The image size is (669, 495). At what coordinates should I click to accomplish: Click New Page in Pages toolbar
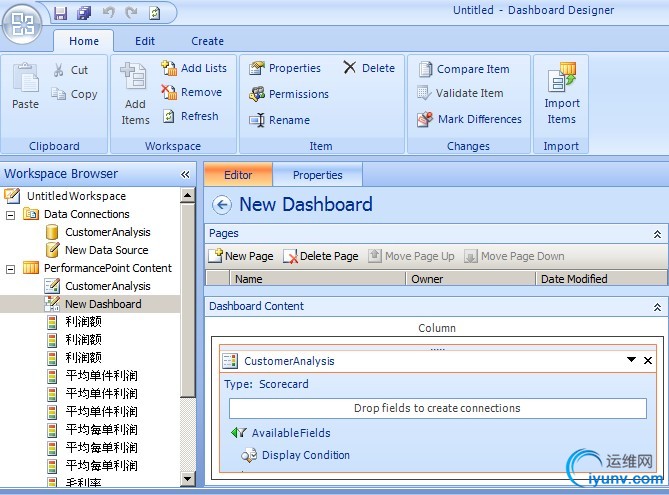coord(241,256)
